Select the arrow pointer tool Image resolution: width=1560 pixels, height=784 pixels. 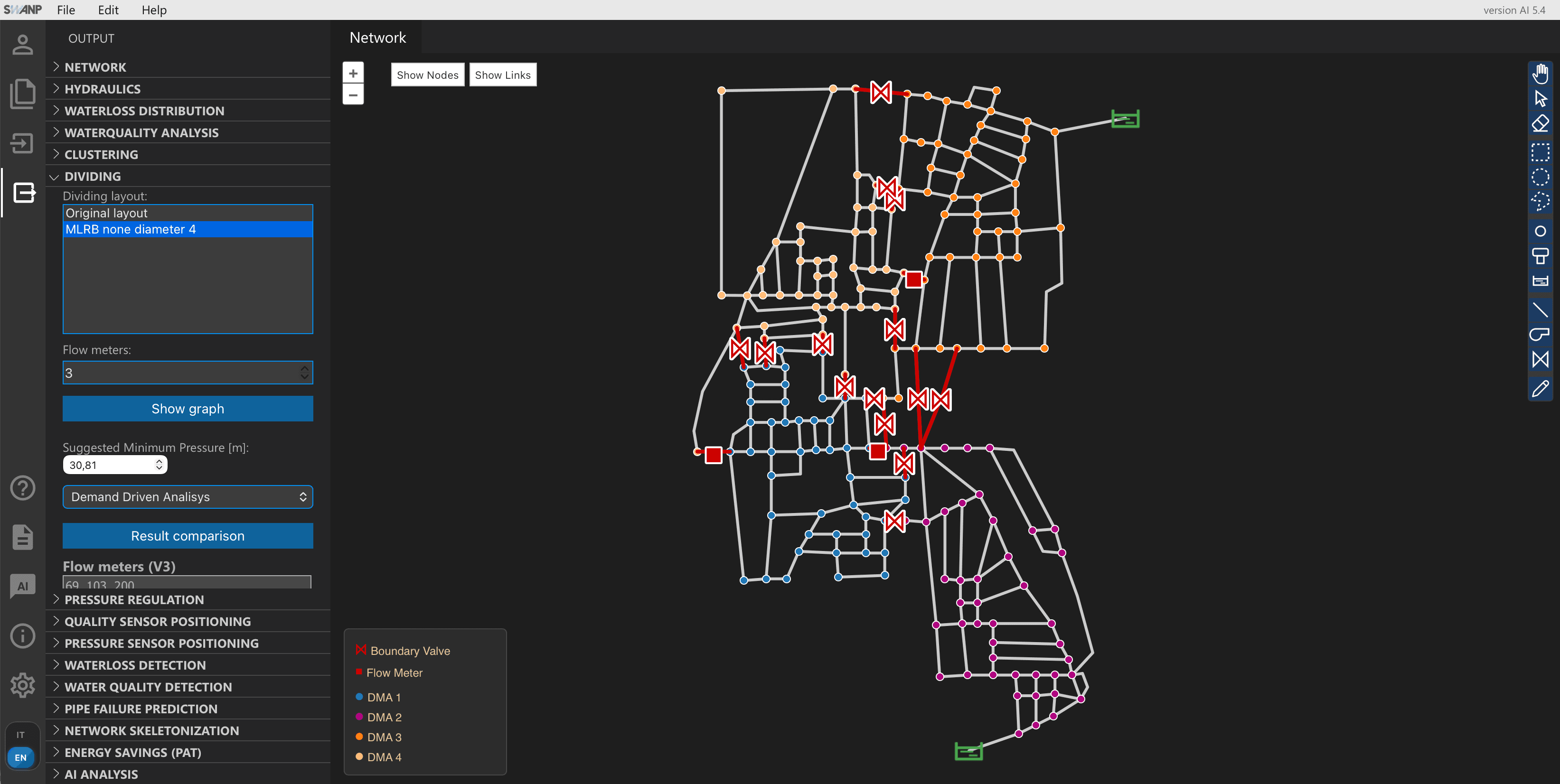pyautogui.click(x=1540, y=99)
